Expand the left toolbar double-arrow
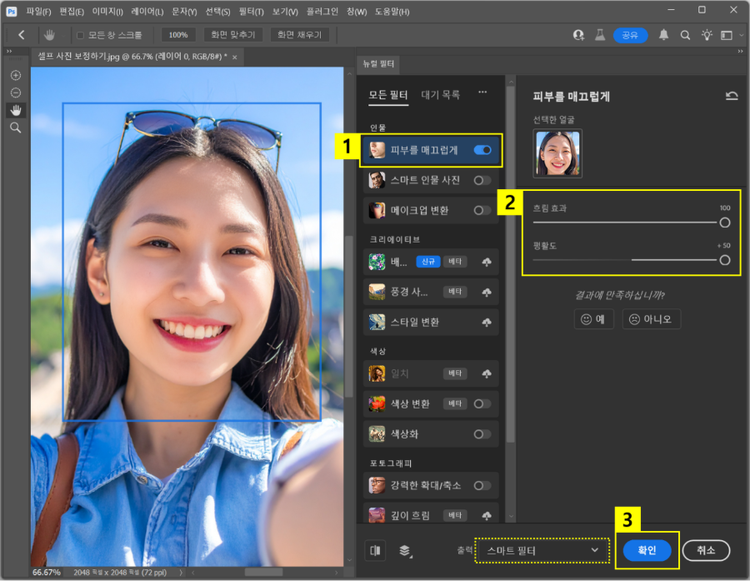This screenshot has width=750, height=581. pyautogui.click(x=9, y=51)
